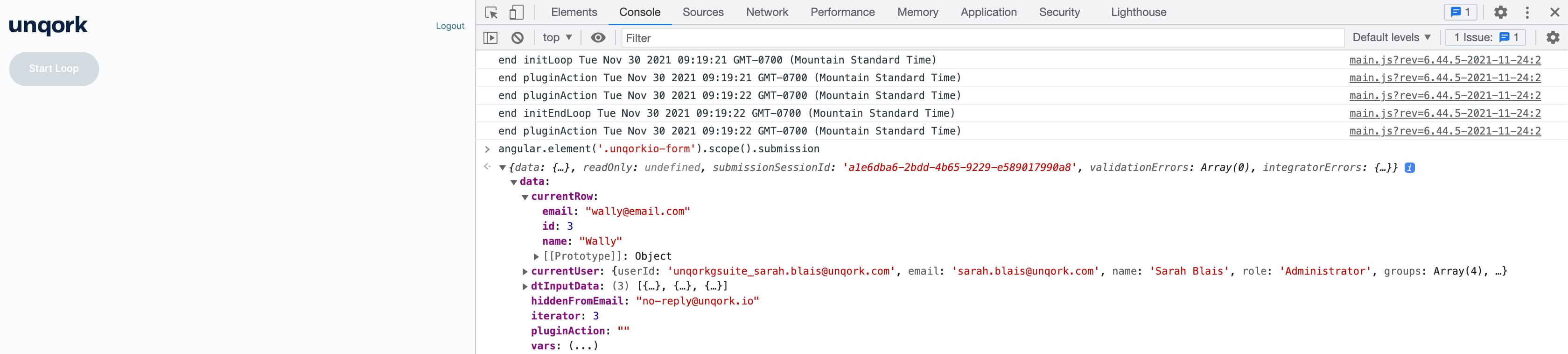Viewport: 1568px width, 354px height.
Task: Toggle the device toolbar icon
Action: (516, 12)
